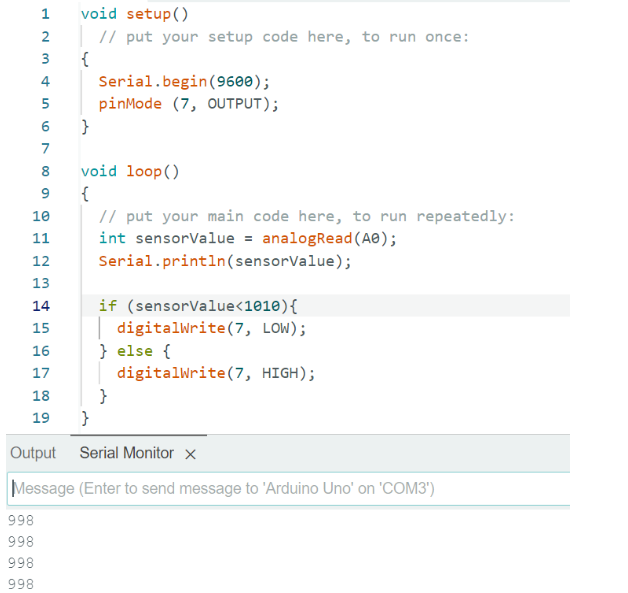
Task: Click line number 14 in the gutter
Action: click(41, 306)
